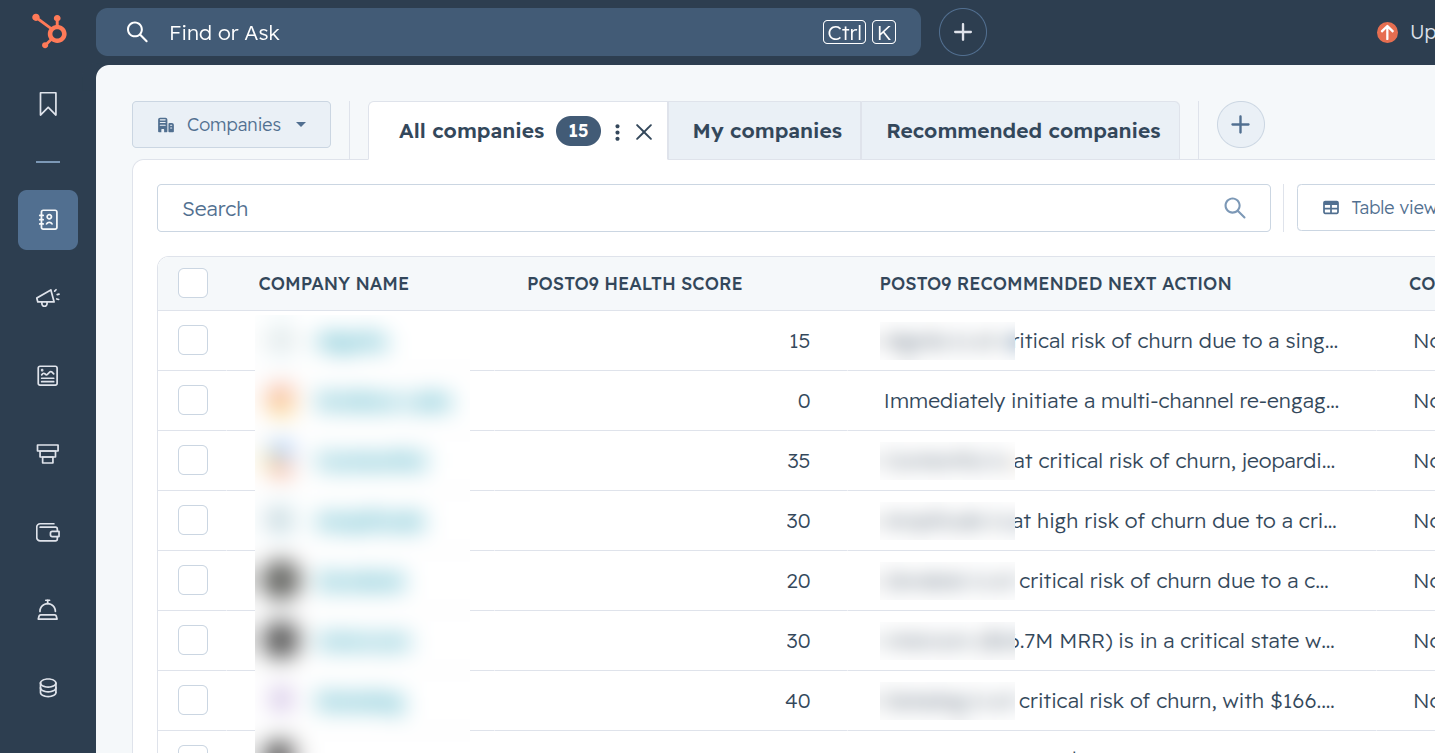Check the row with health score 0

[x=193, y=400]
